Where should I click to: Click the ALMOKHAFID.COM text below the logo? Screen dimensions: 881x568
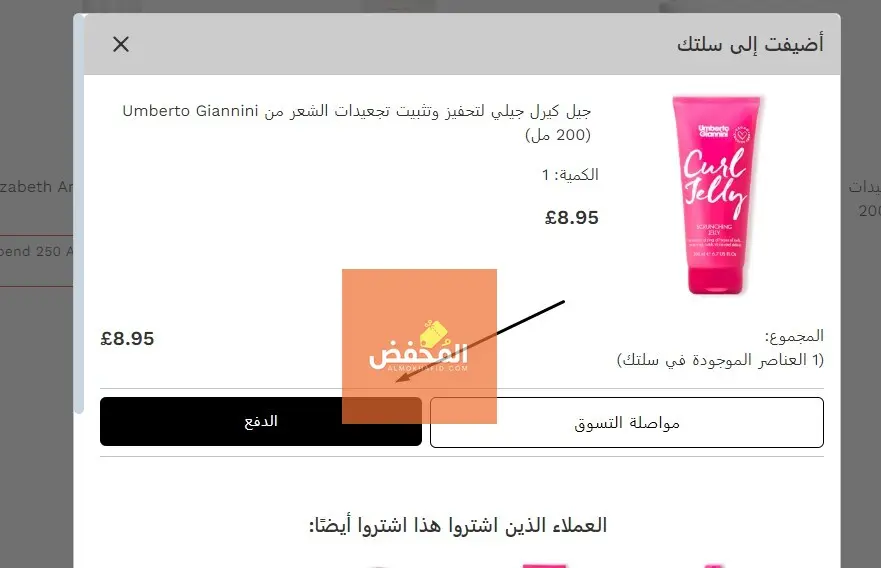428,368
